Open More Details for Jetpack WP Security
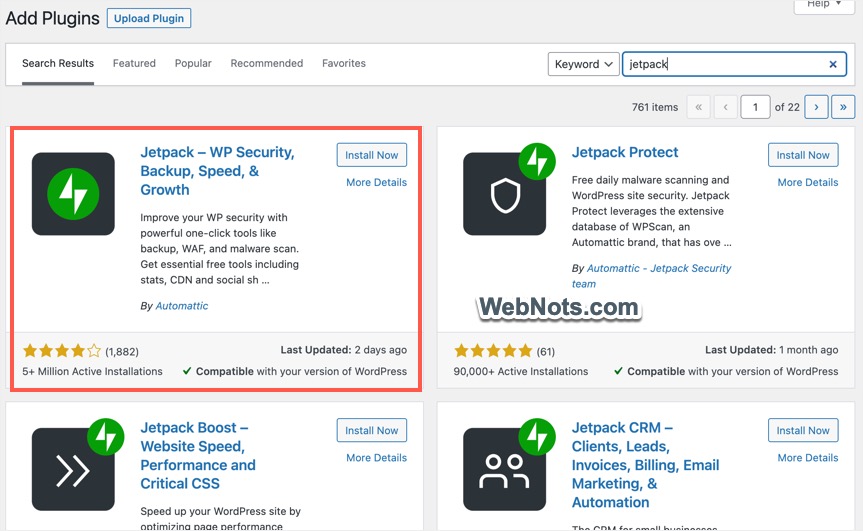The width and height of the screenshot is (863, 531). pos(376,182)
